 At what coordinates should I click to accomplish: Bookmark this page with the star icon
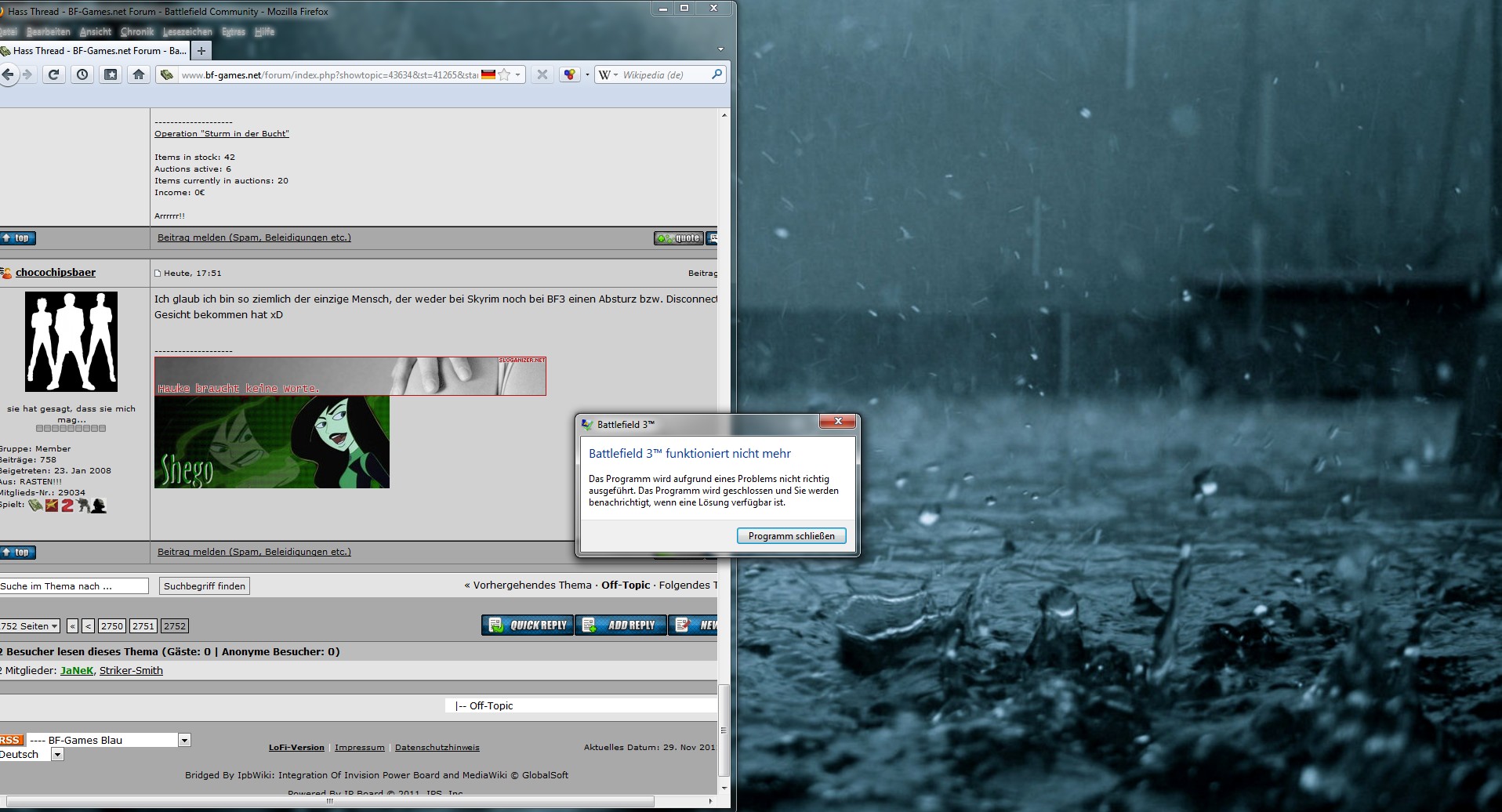504,74
